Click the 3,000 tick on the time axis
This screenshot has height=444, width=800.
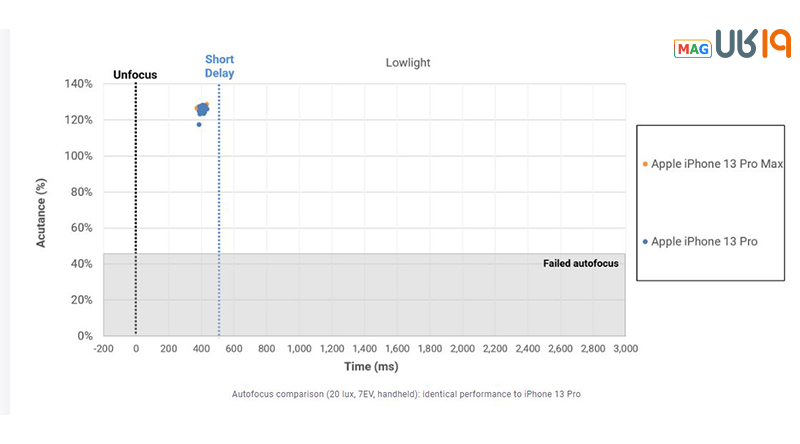point(625,348)
